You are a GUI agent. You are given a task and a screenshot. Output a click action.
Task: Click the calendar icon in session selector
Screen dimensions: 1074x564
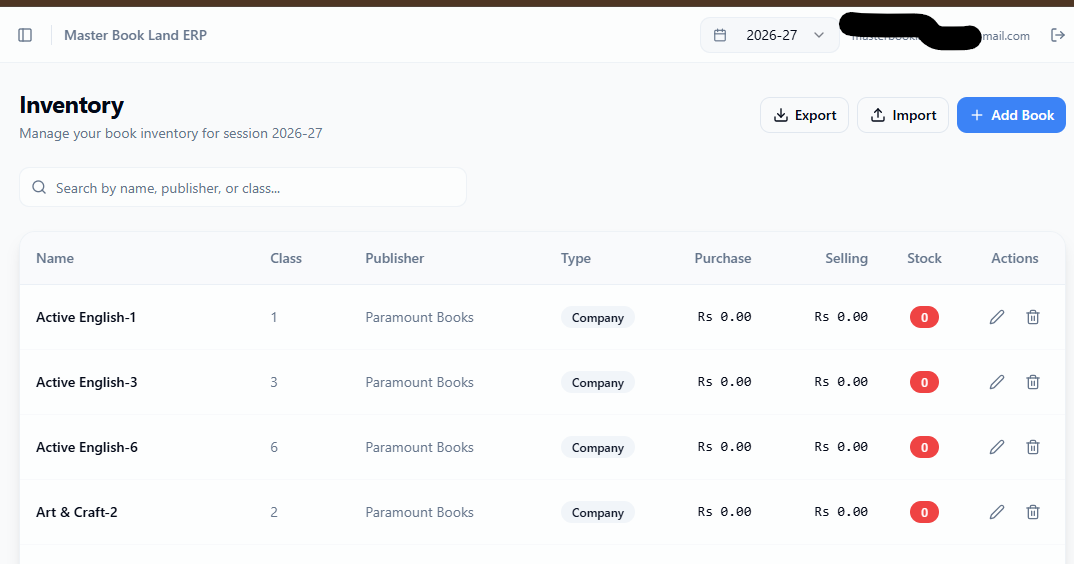pos(720,35)
